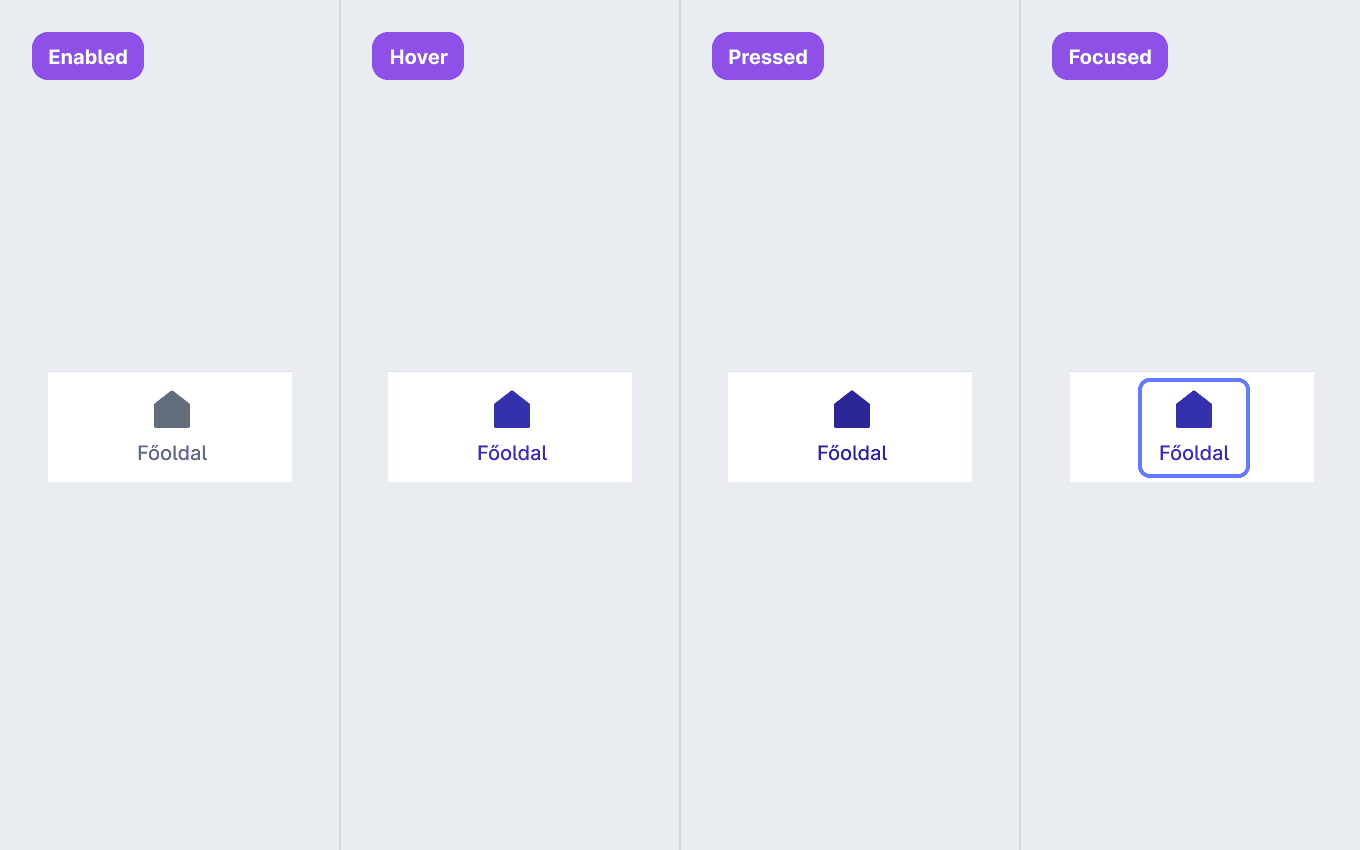The height and width of the screenshot is (850, 1360).
Task: Select the purple Hover badge
Action: 418,56
